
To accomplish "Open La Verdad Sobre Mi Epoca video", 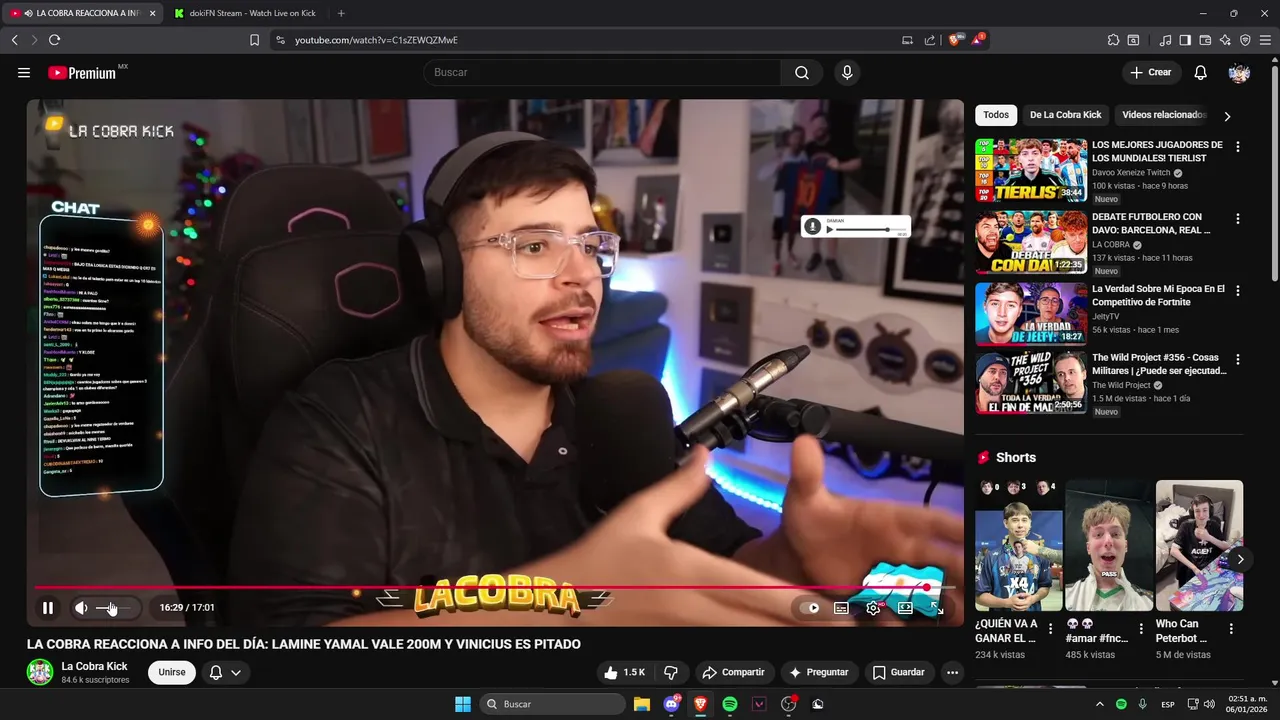I will 1031,314.
